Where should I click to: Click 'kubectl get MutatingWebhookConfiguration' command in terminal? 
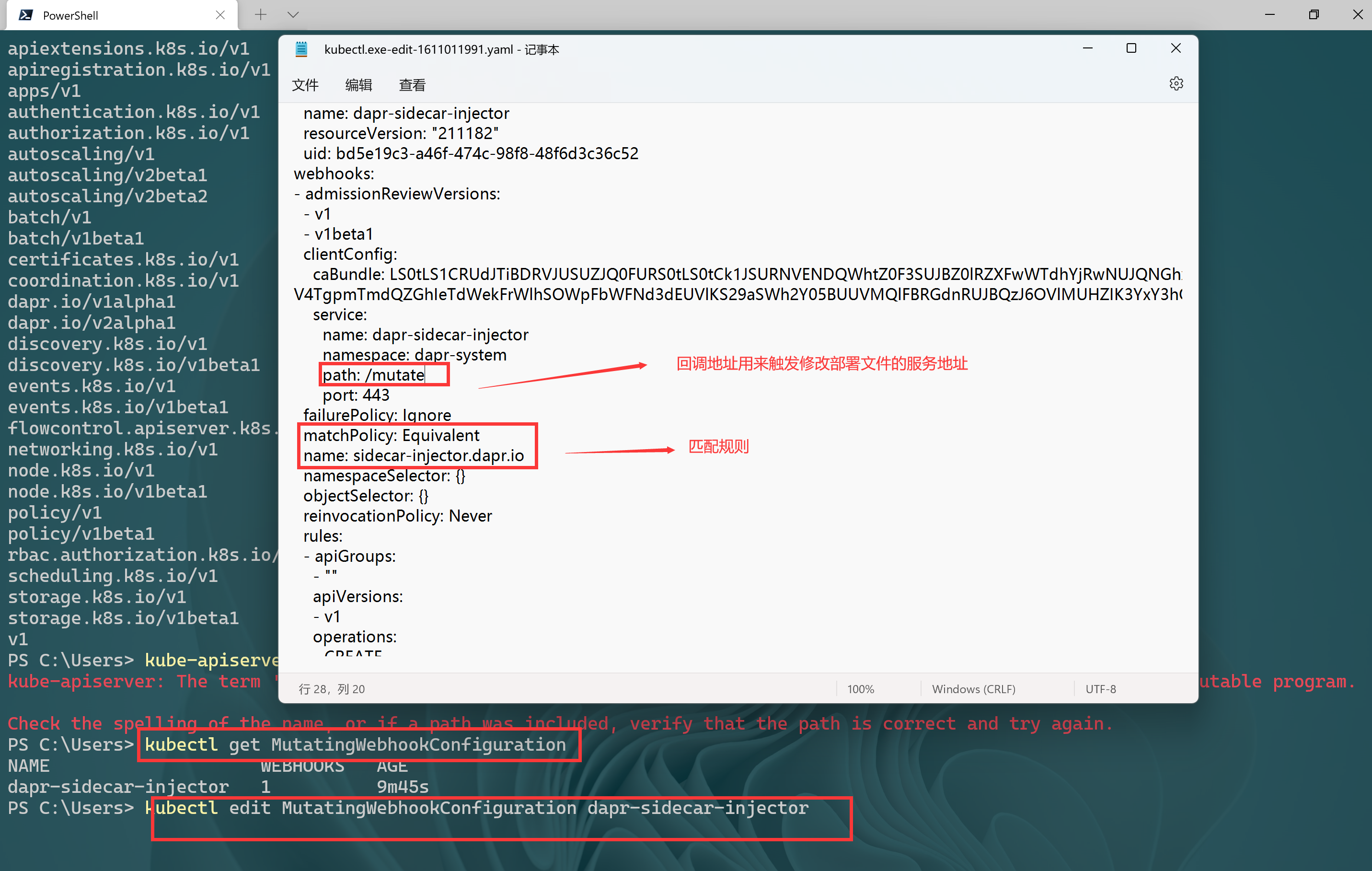355,744
